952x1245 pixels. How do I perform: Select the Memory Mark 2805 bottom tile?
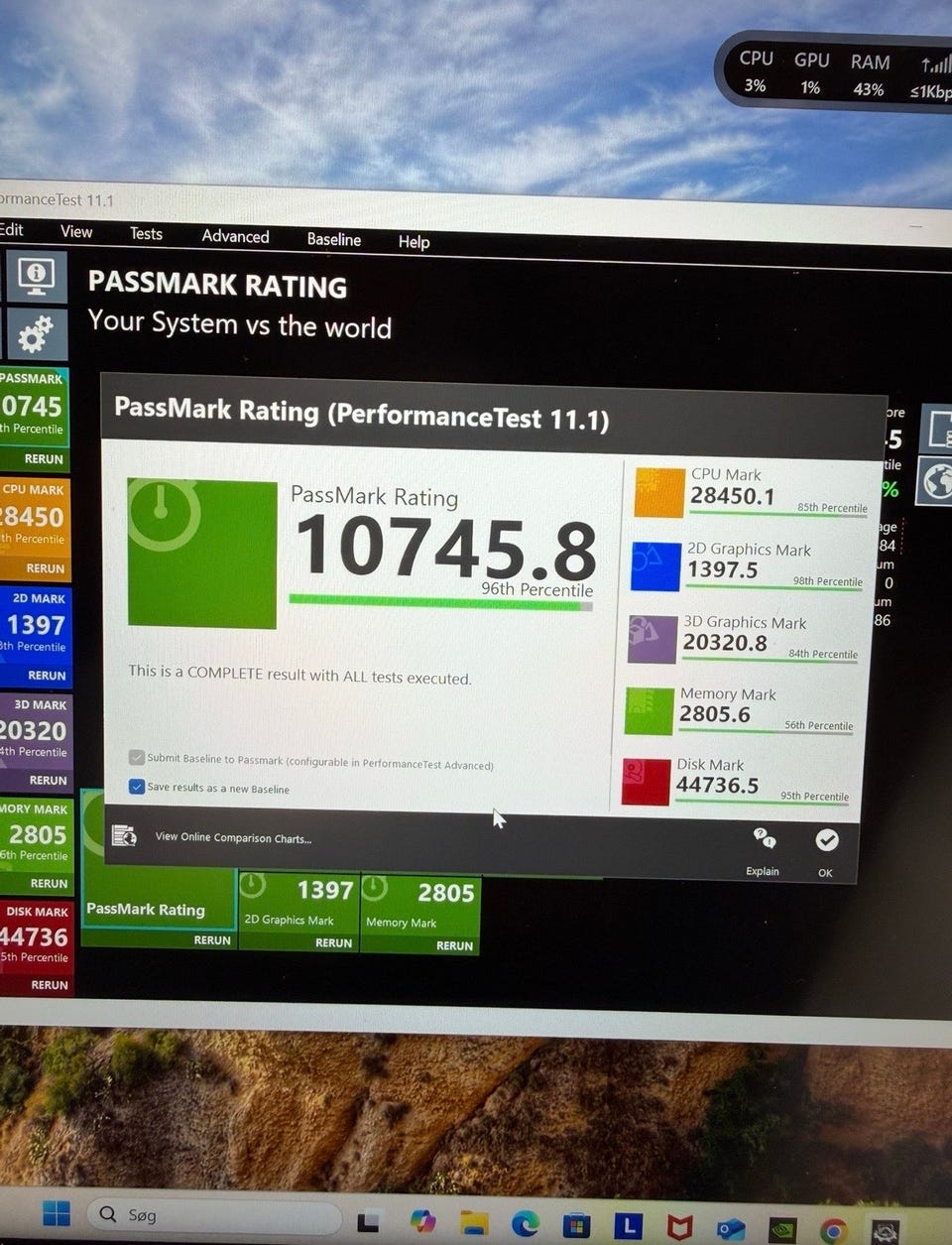pos(419,915)
